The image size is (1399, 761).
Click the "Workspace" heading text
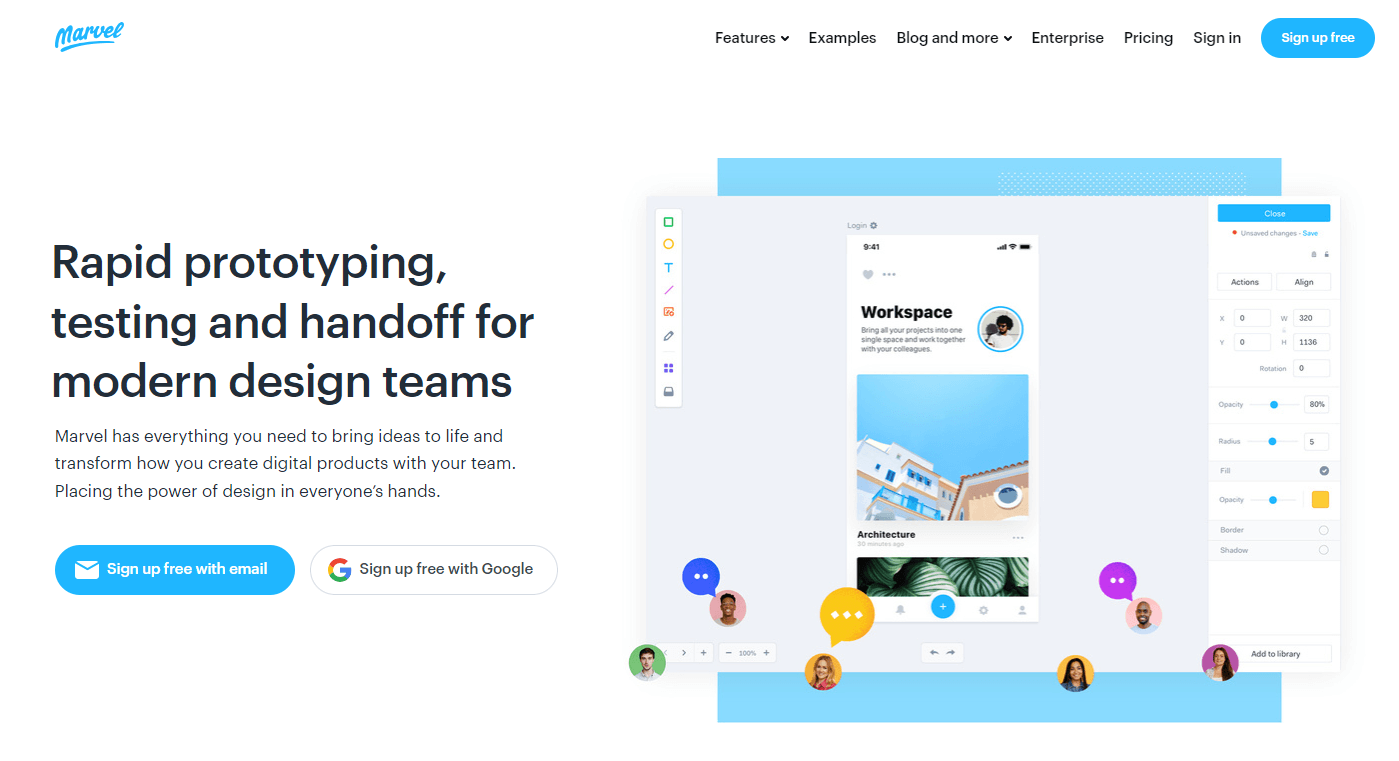pos(906,312)
